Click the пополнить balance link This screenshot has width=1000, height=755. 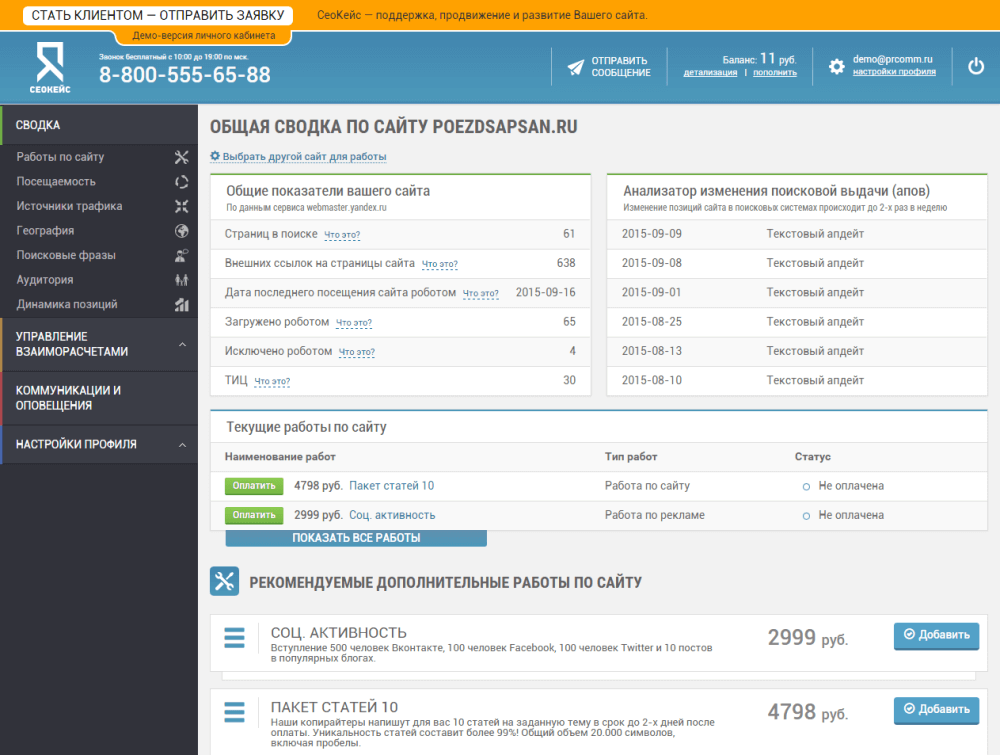coord(775,73)
